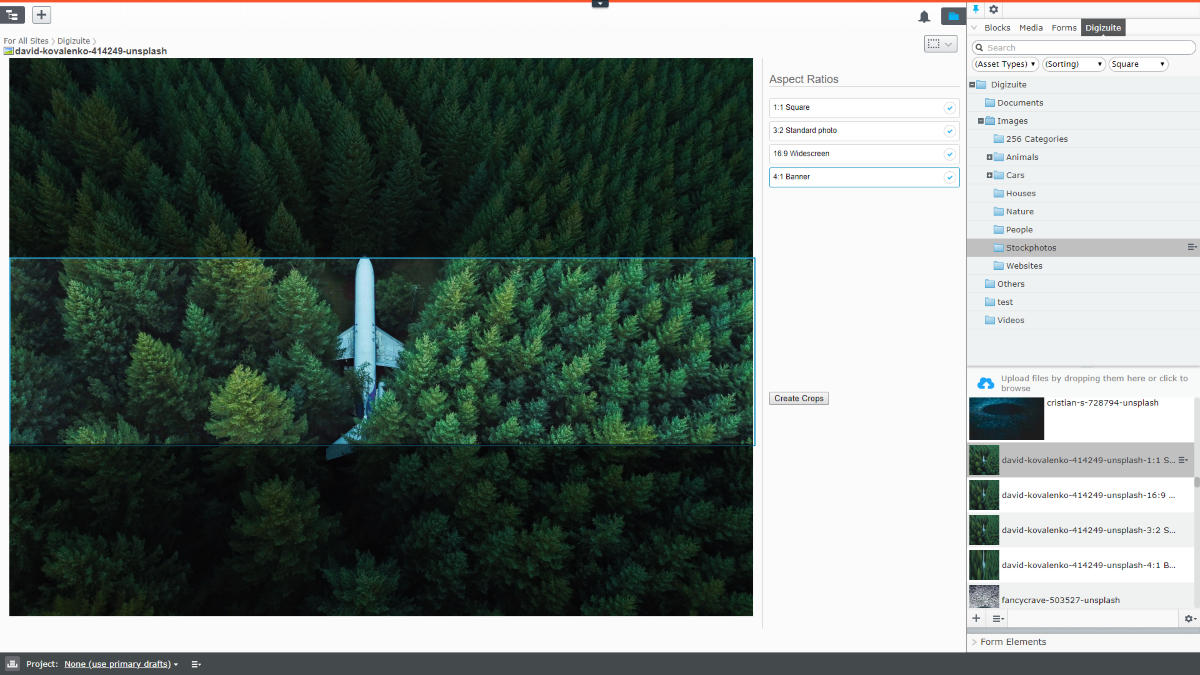
Task: Expand the top center pull-down handle
Action: coord(600,4)
